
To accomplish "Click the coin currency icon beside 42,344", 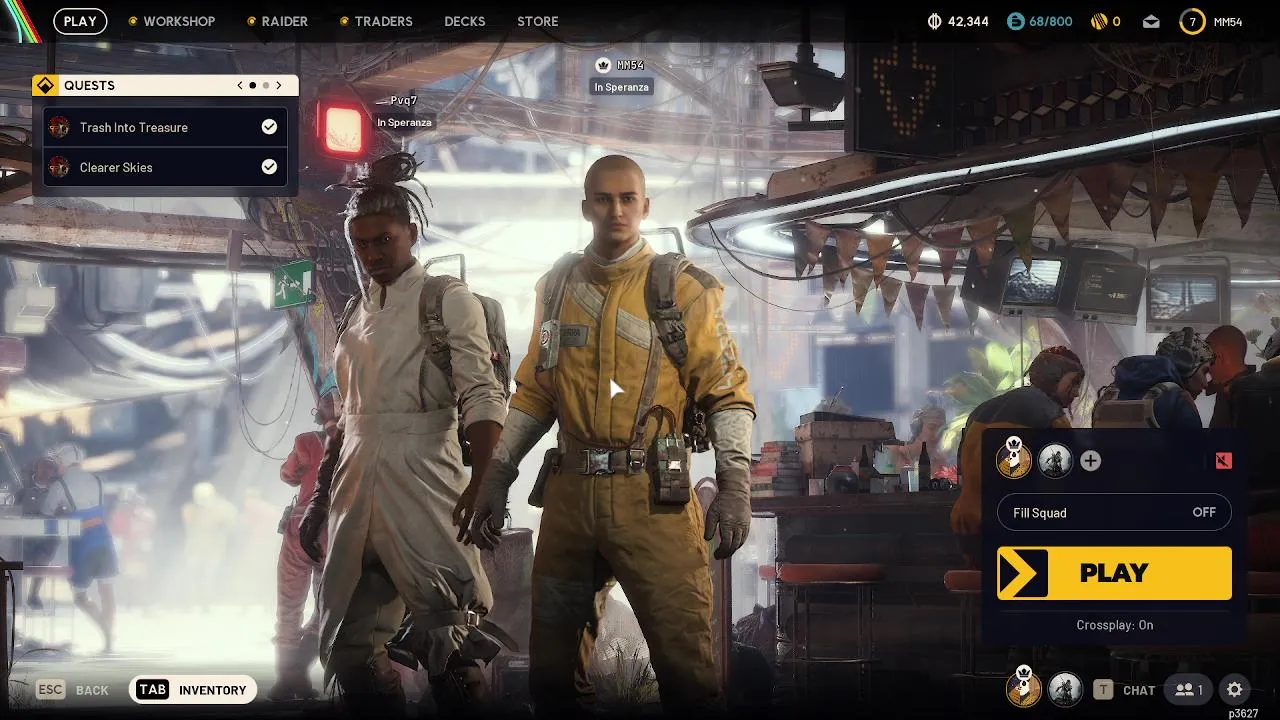I will 936,21.
